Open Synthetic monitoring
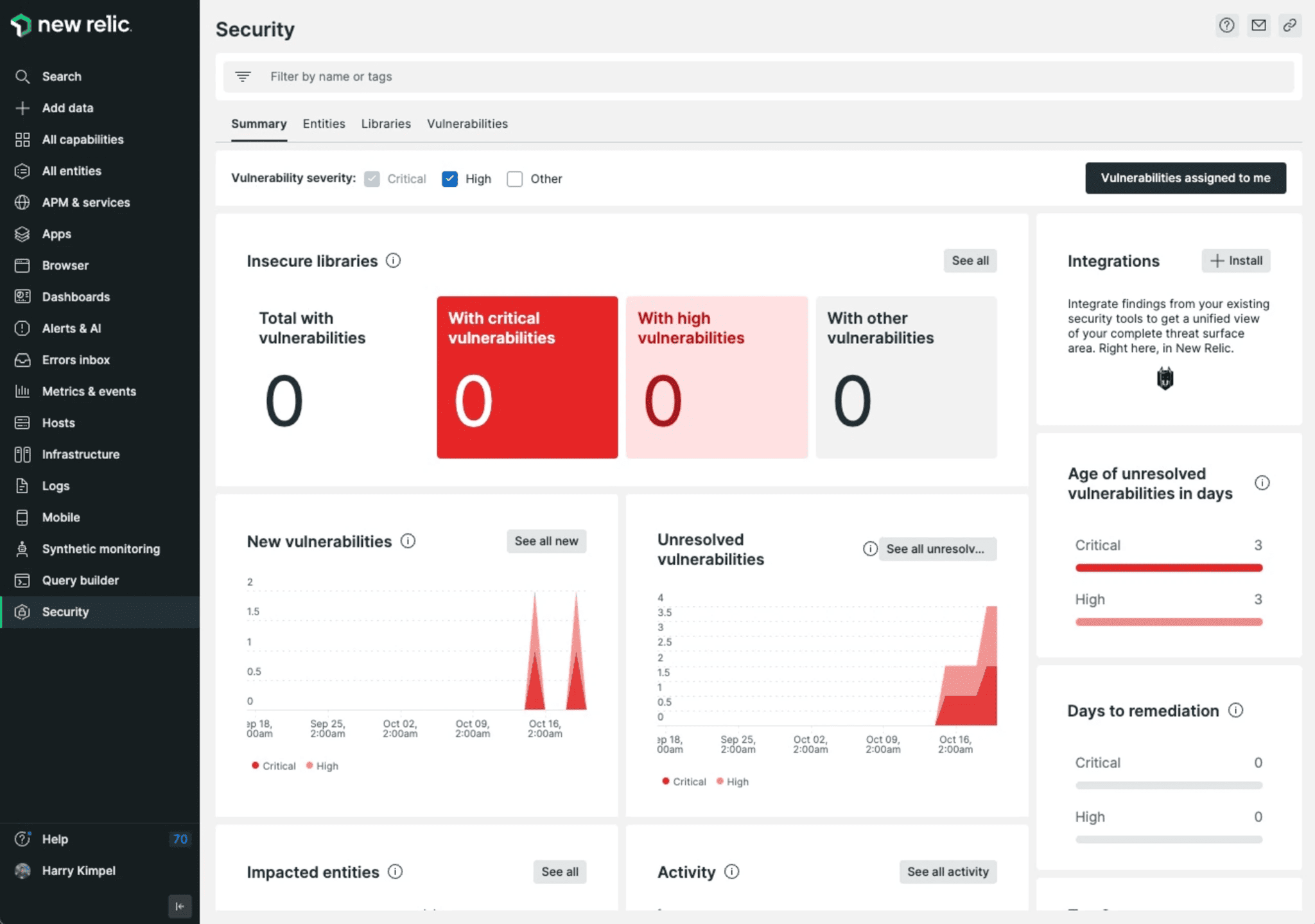 point(101,548)
